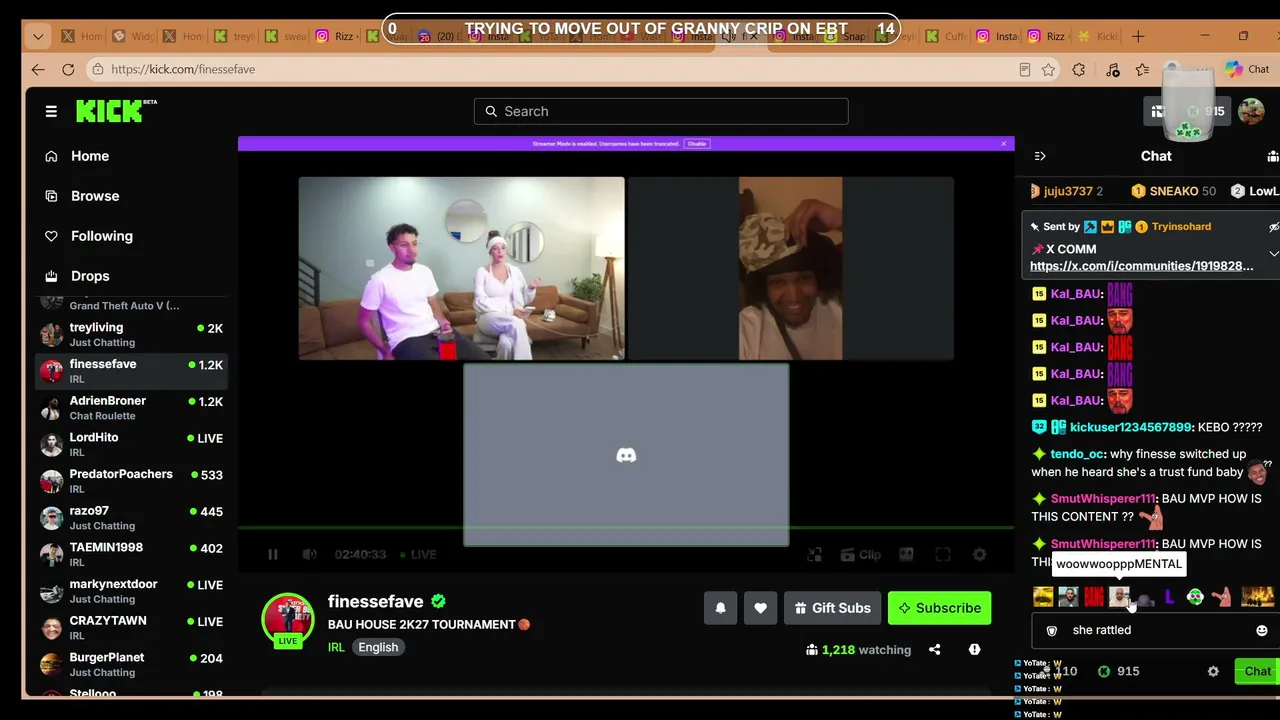Open AdrienBroner channel in sidebar
This screenshot has height=720, width=1280.
[132, 408]
